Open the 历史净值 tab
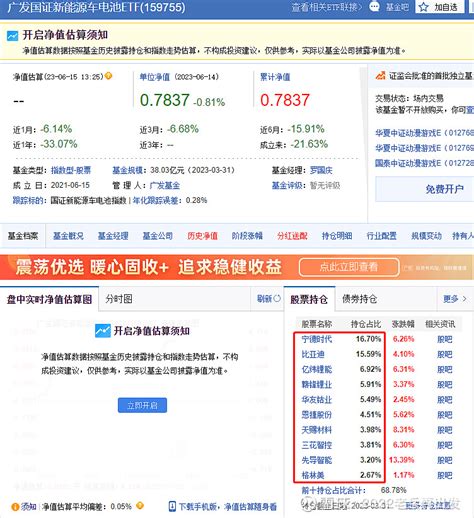The image size is (474, 518). pyautogui.click(x=202, y=236)
